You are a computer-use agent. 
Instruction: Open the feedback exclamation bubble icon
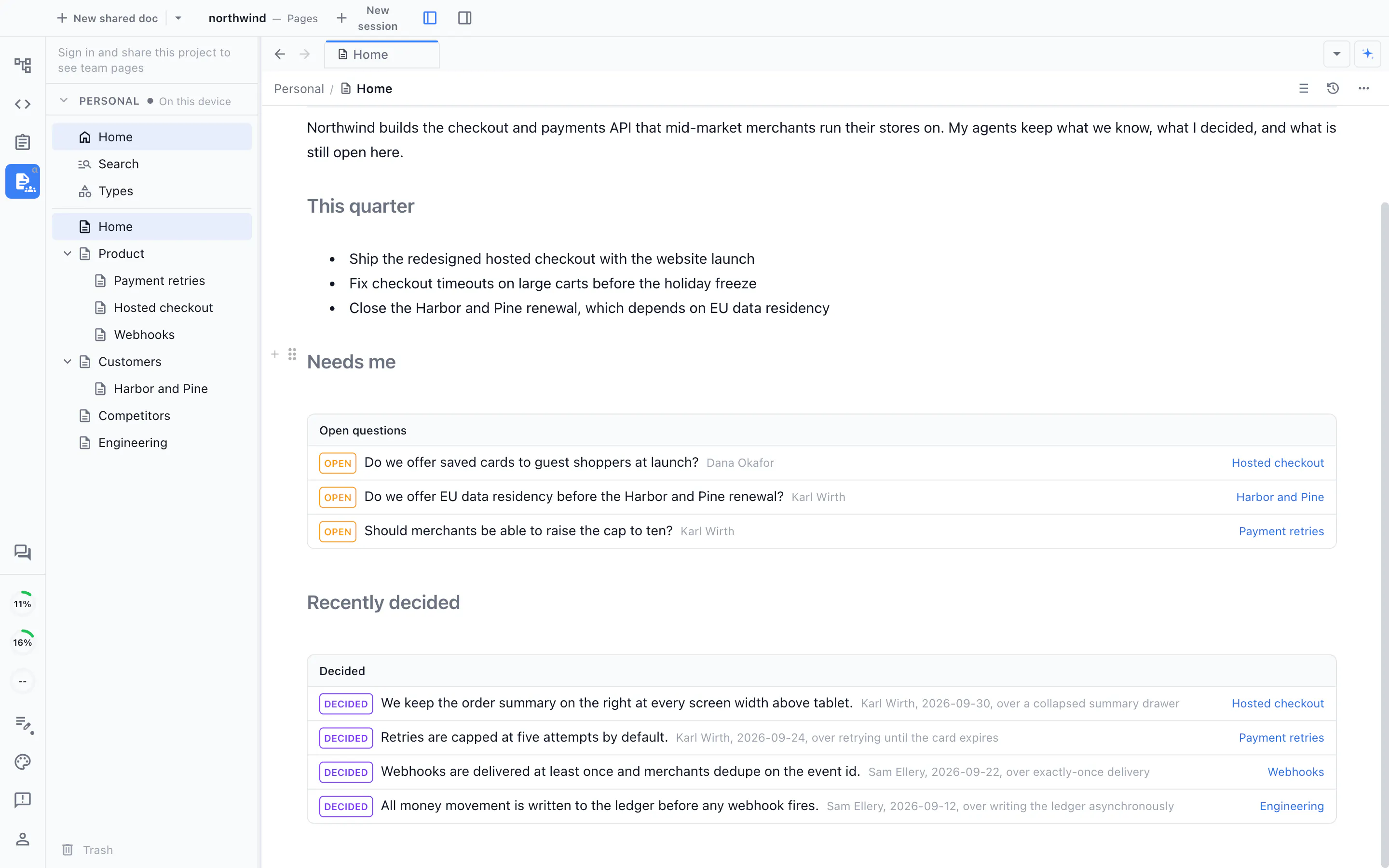point(22,800)
